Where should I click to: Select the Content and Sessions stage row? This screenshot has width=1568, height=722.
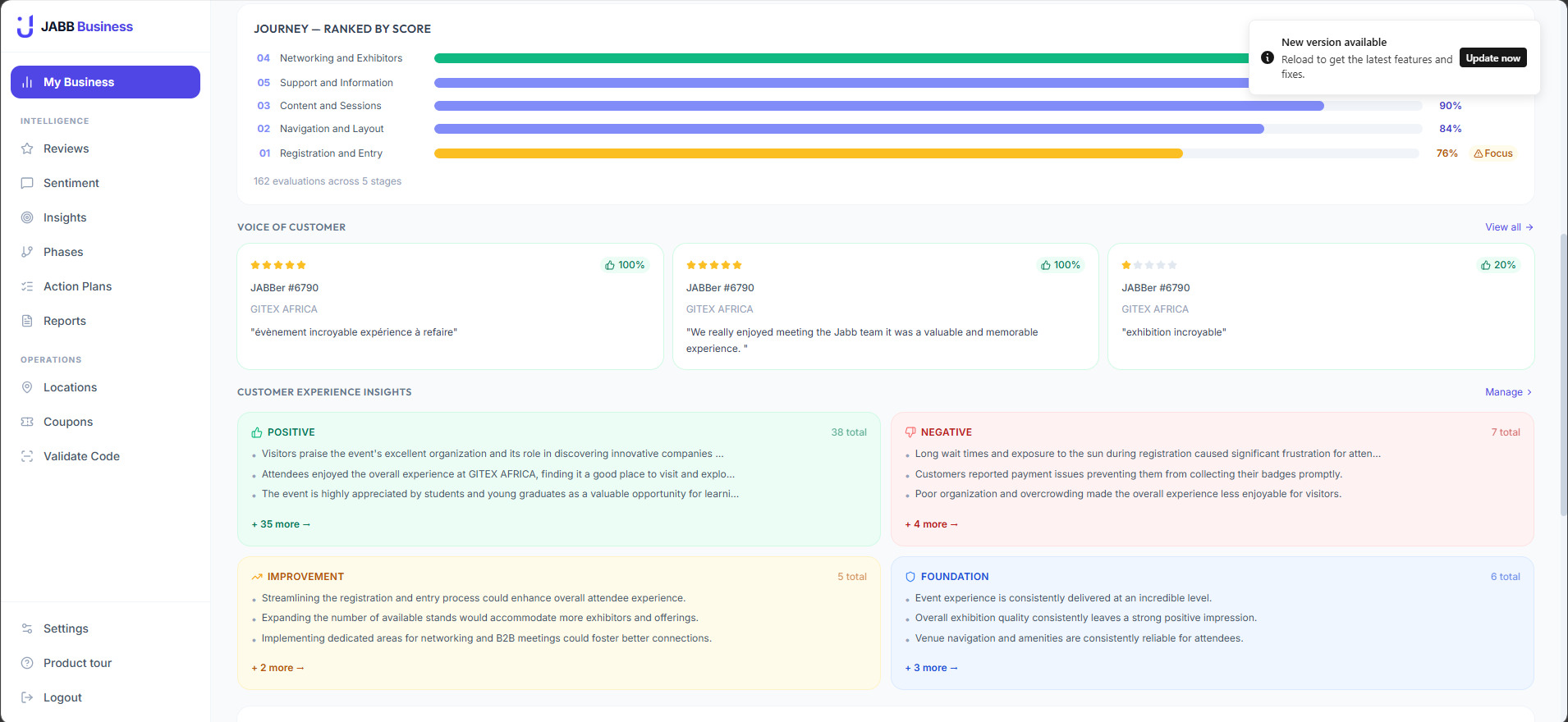[x=887, y=106]
